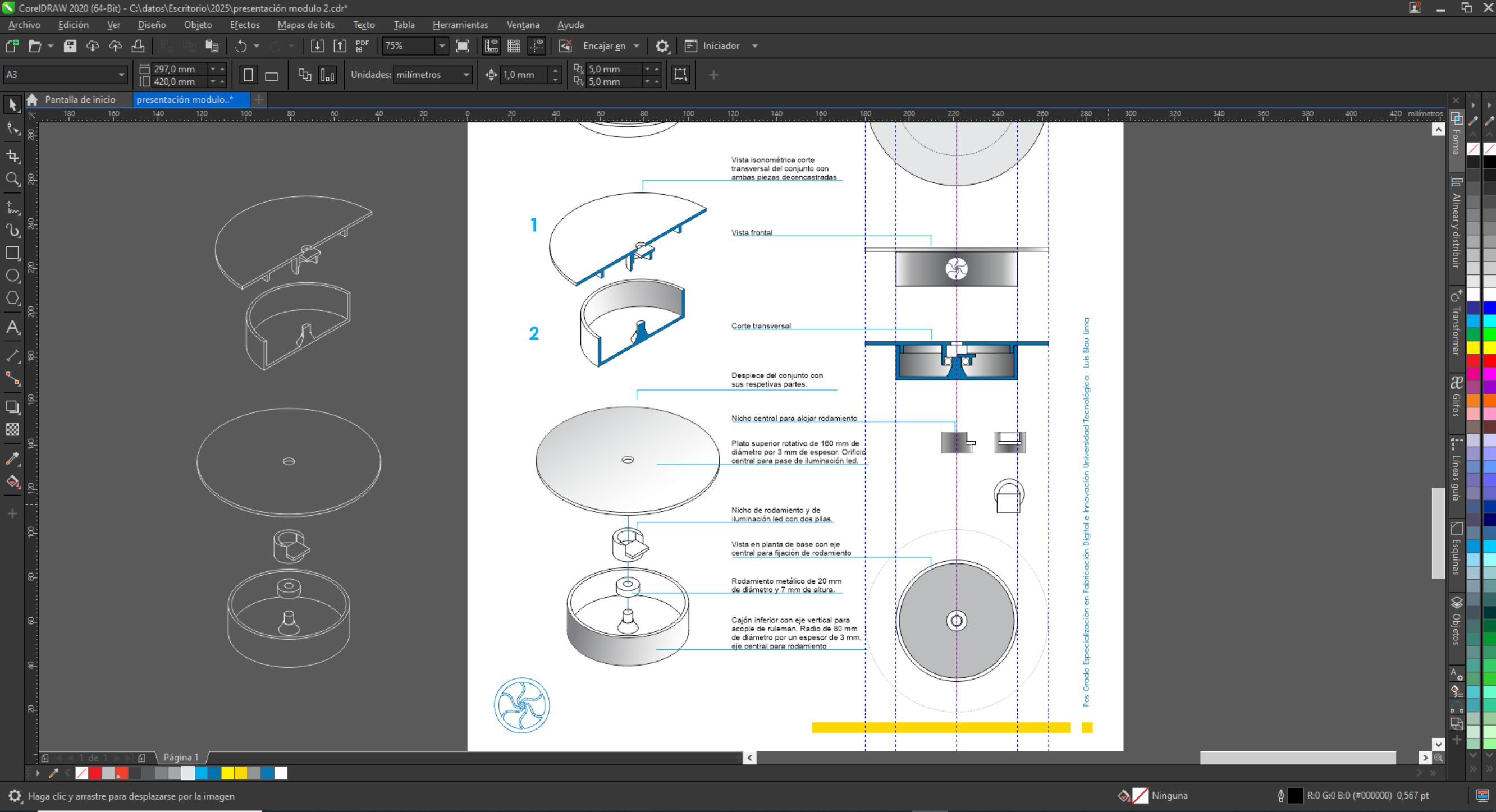This screenshot has height=812, width=1496.
Task: Open the Efectos menu
Action: [245, 25]
